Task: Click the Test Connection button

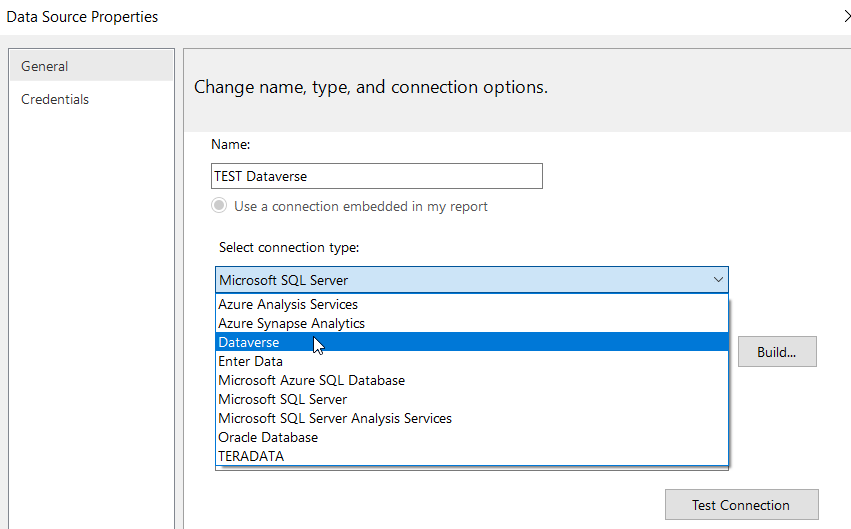Action: (741, 505)
